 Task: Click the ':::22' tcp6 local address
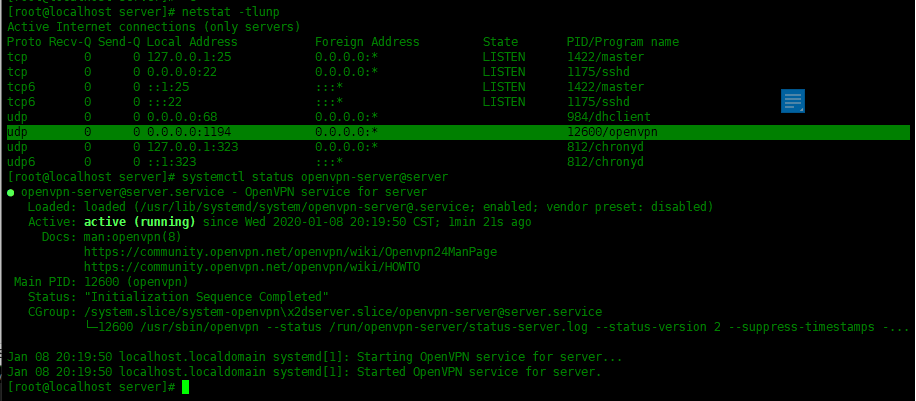coord(164,102)
